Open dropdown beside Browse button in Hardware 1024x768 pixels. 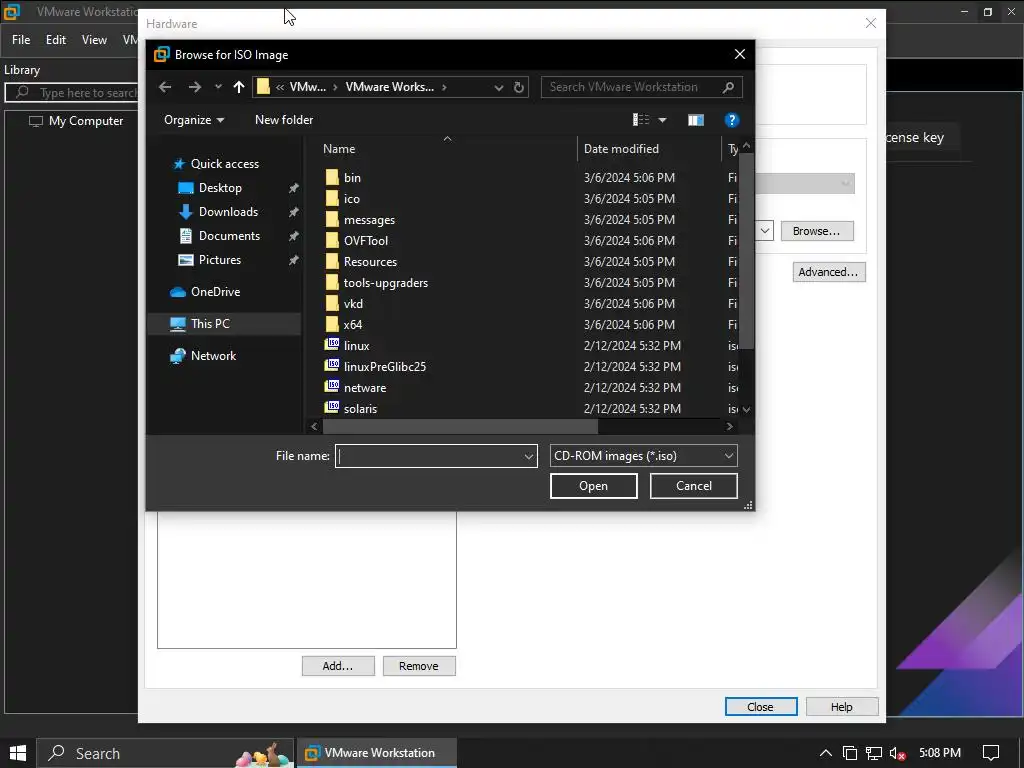[x=765, y=231]
